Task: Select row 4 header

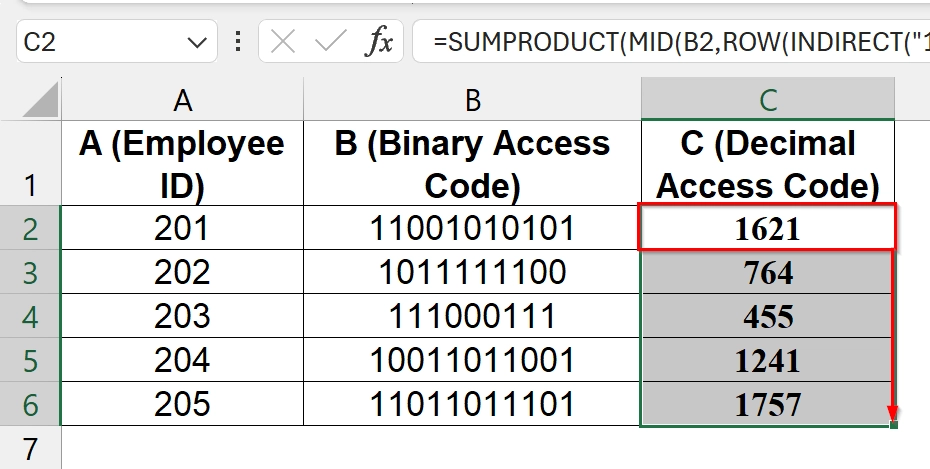Action: 30,315
